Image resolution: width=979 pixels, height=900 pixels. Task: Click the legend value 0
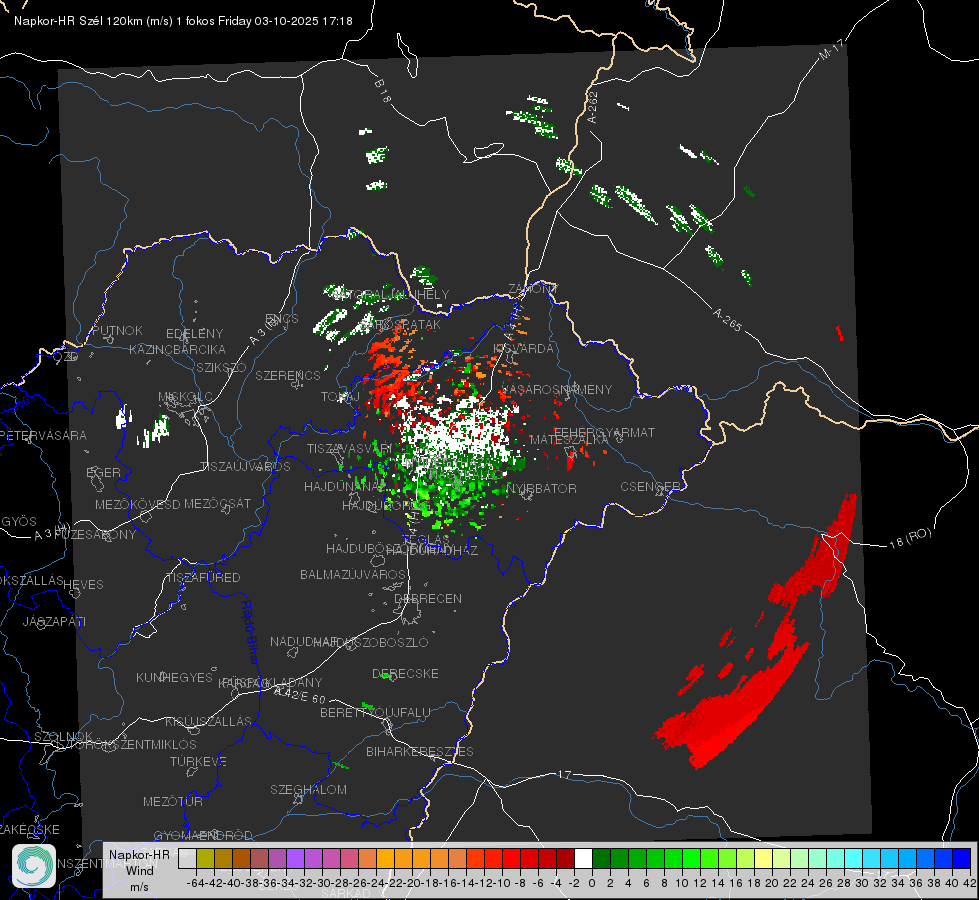592,883
